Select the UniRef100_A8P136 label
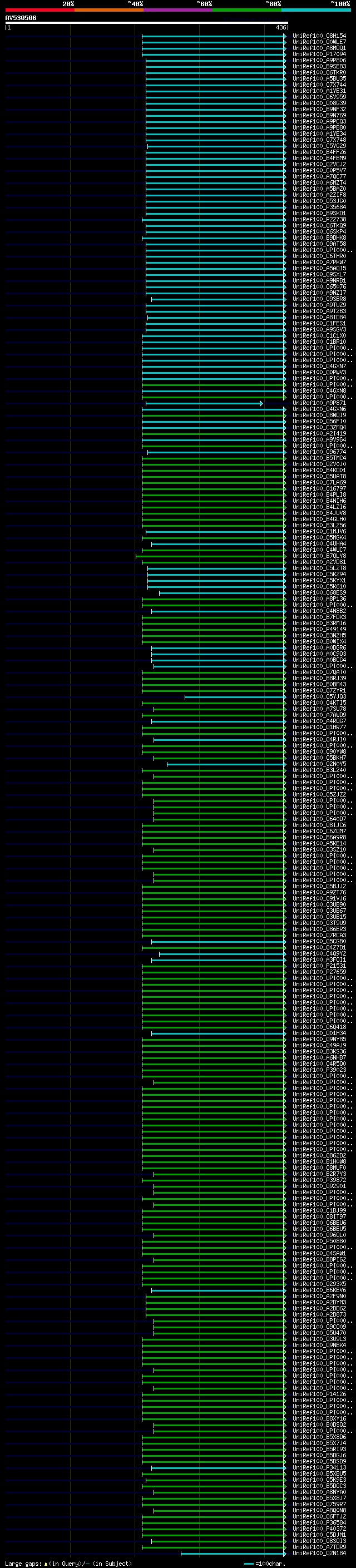Screen dimensions: 356x1568 point(319,598)
